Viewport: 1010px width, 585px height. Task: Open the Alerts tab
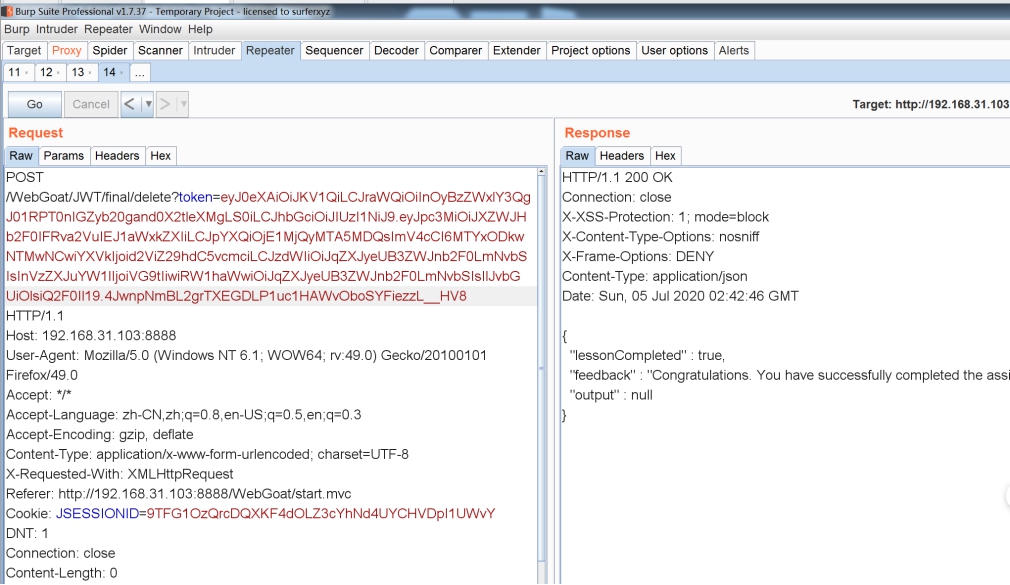pyautogui.click(x=734, y=50)
